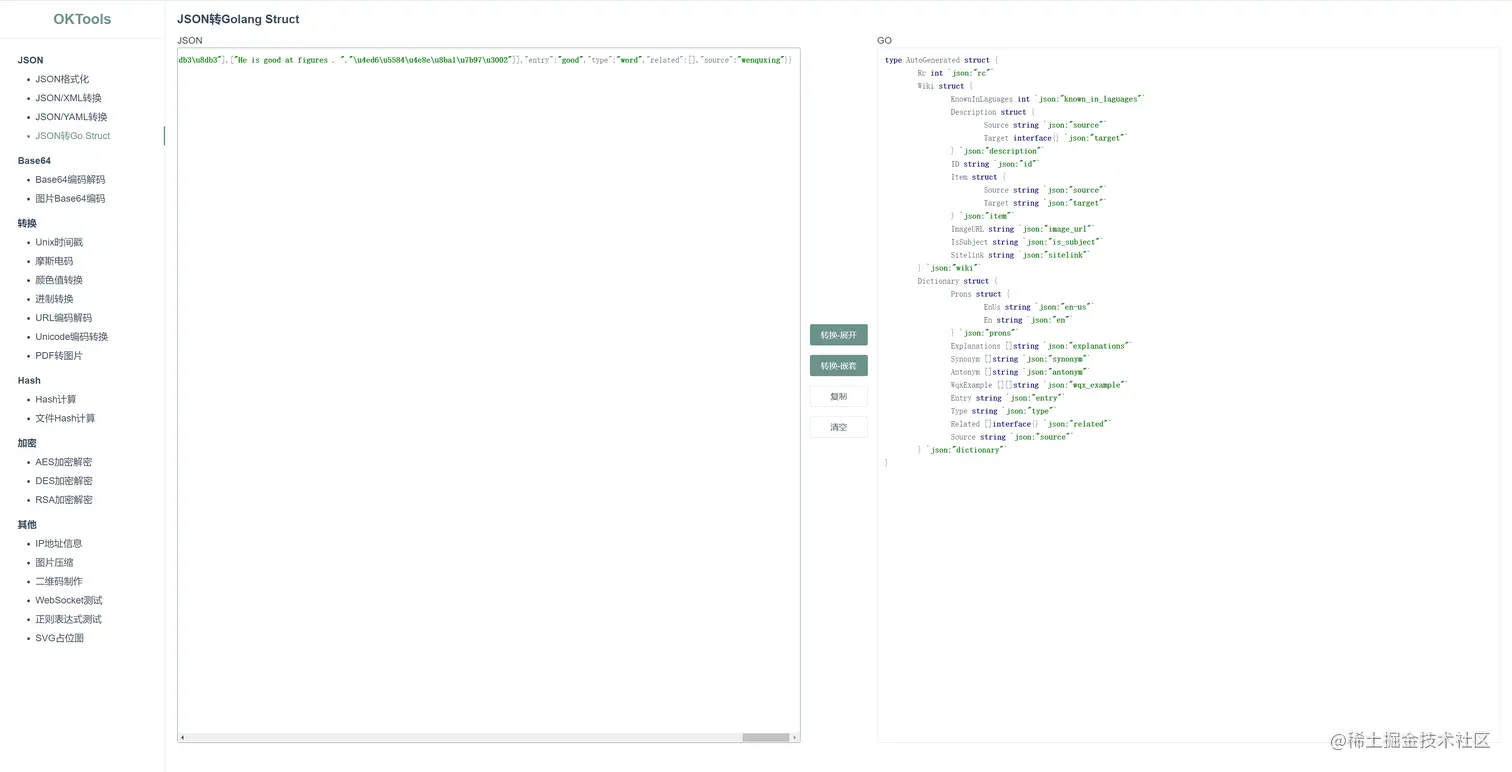Click the 'WqxExample [][]string' code line

1040,385
